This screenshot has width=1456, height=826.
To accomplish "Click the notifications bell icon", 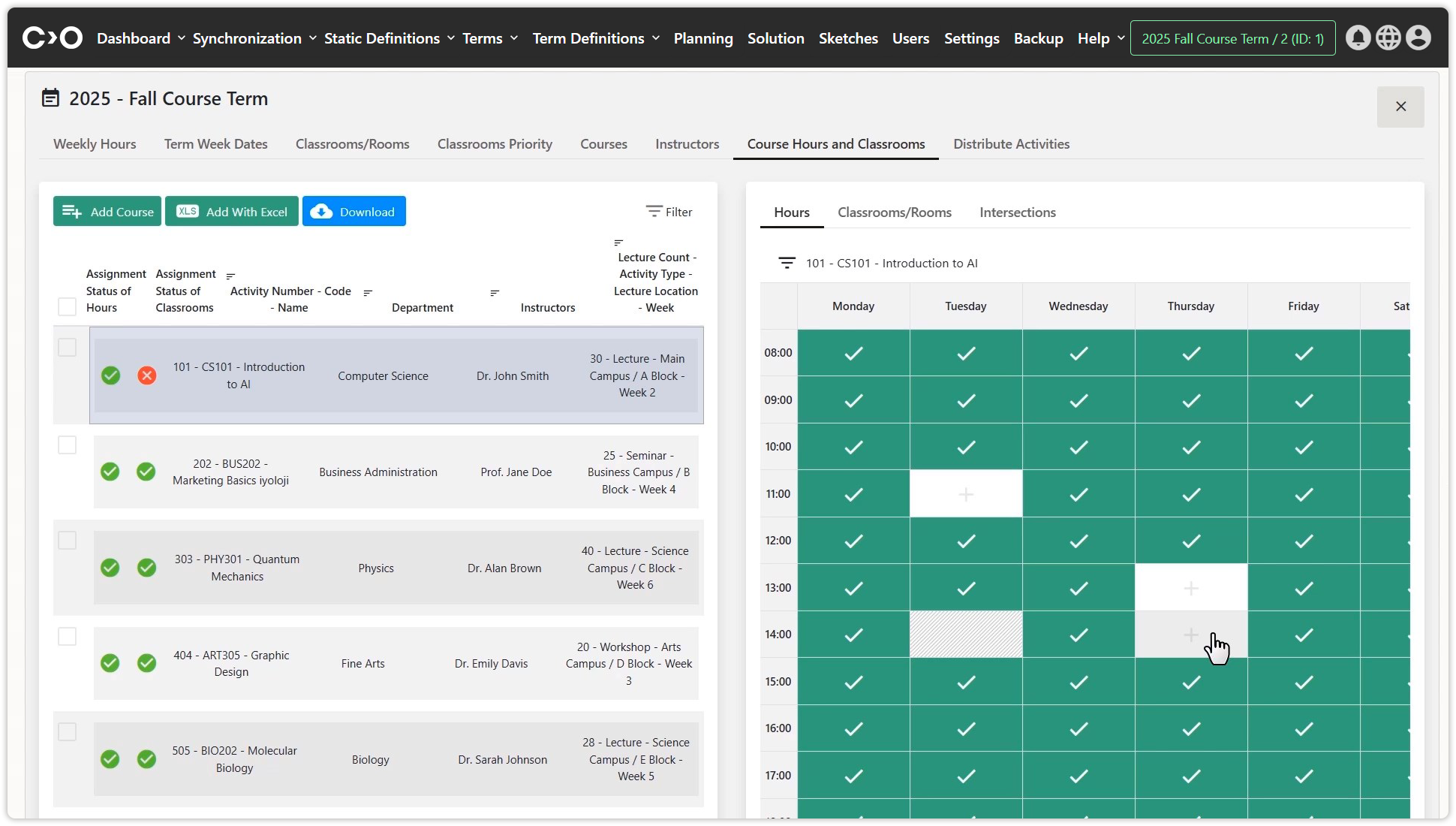I will pyautogui.click(x=1358, y=38).
